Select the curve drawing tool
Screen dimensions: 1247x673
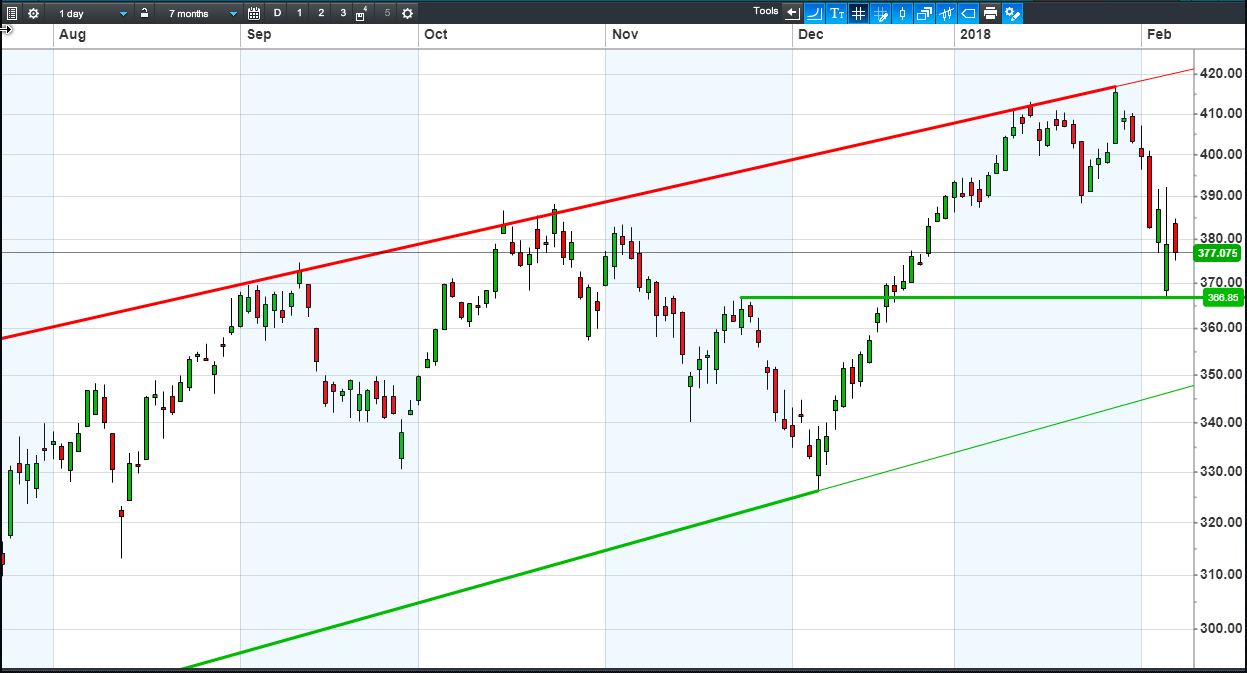(813, 13)
